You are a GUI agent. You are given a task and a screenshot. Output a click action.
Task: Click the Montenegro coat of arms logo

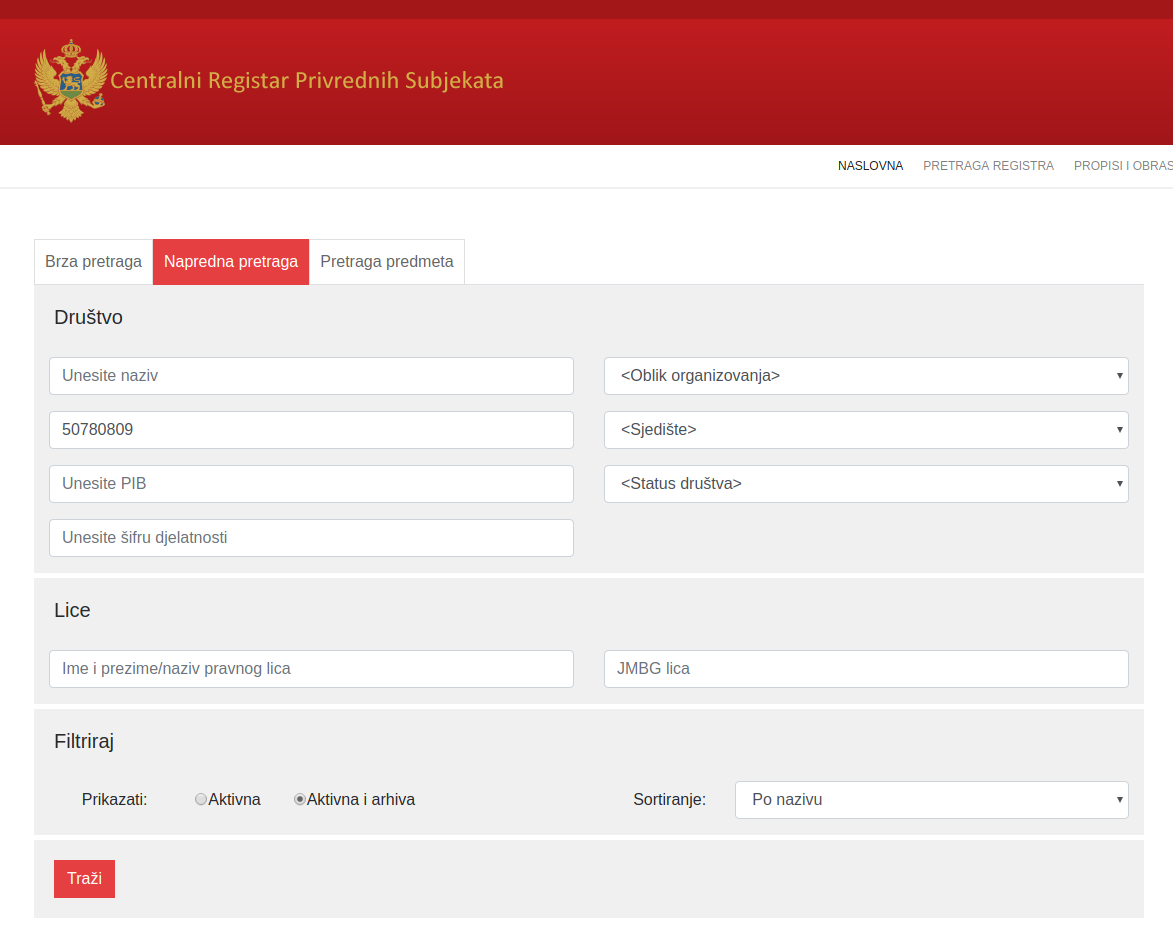[x=71, y=81]
